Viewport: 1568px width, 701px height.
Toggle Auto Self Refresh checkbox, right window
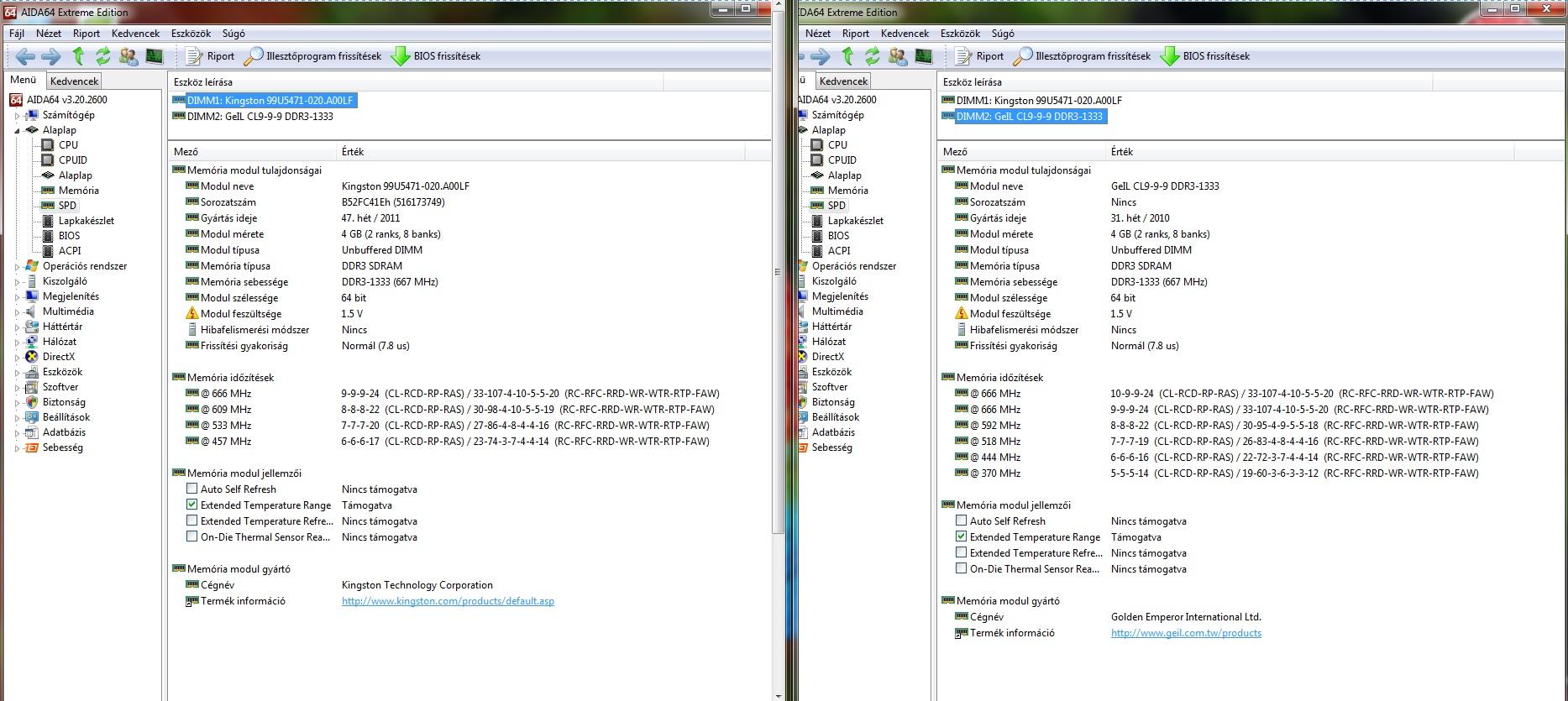point(961,521)
